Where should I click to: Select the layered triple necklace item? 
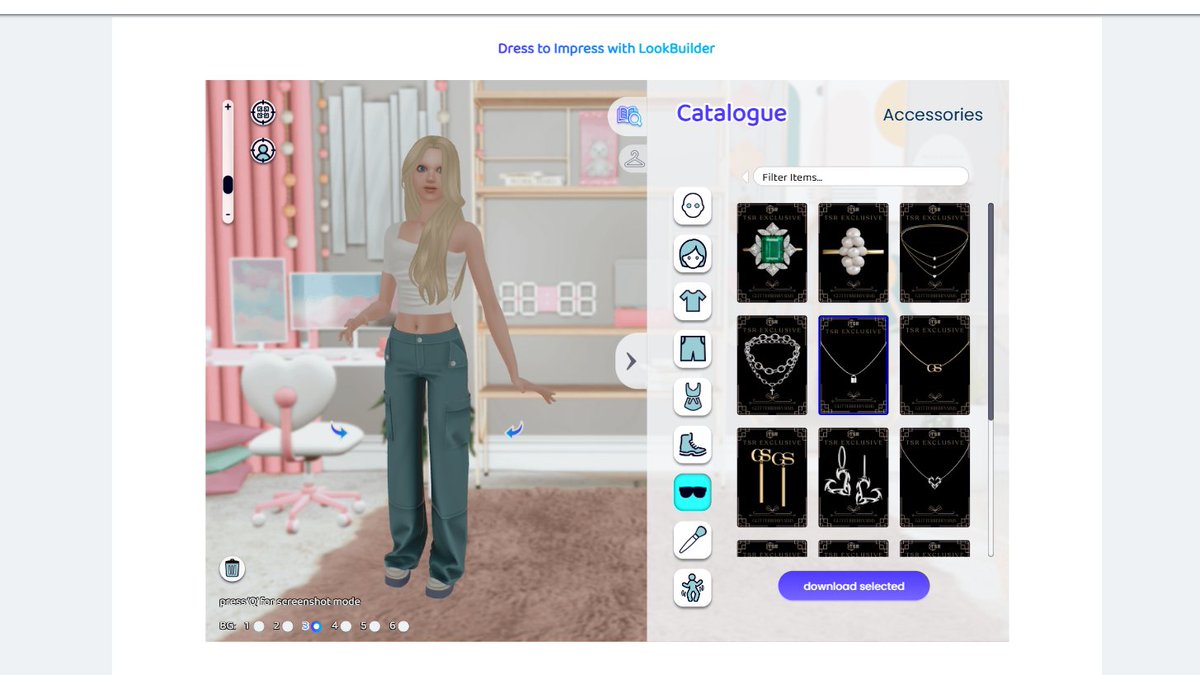coord(935,253)
